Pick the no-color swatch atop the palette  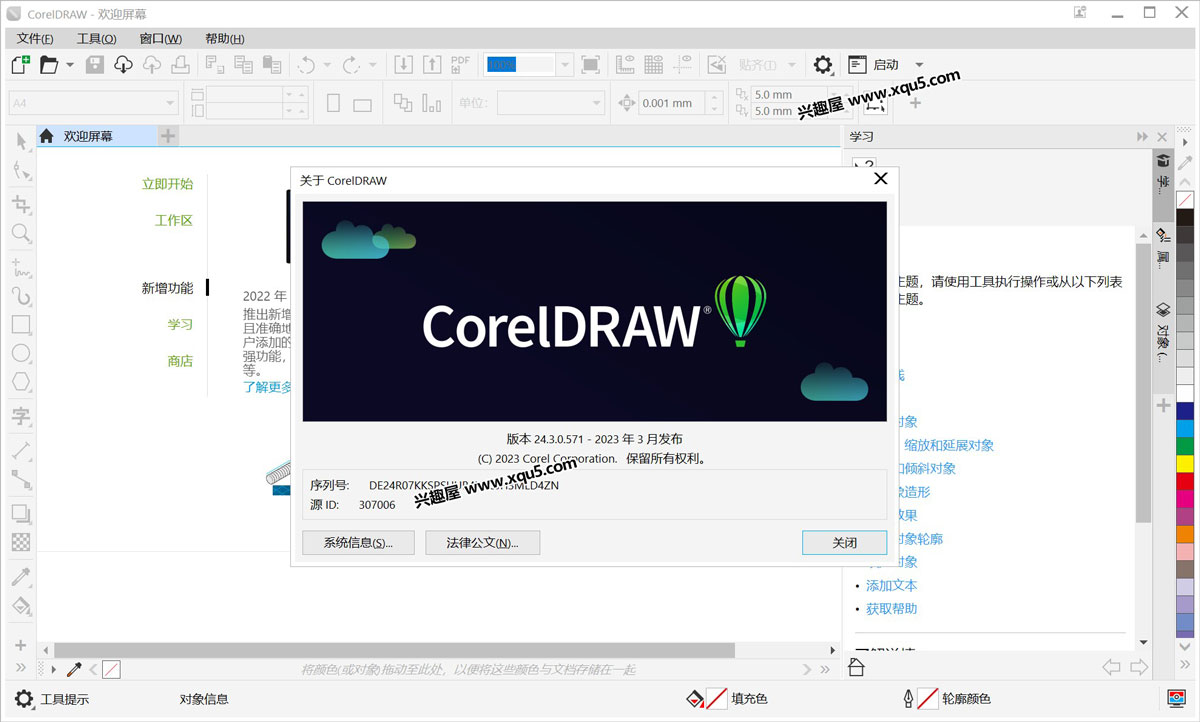1185,200
